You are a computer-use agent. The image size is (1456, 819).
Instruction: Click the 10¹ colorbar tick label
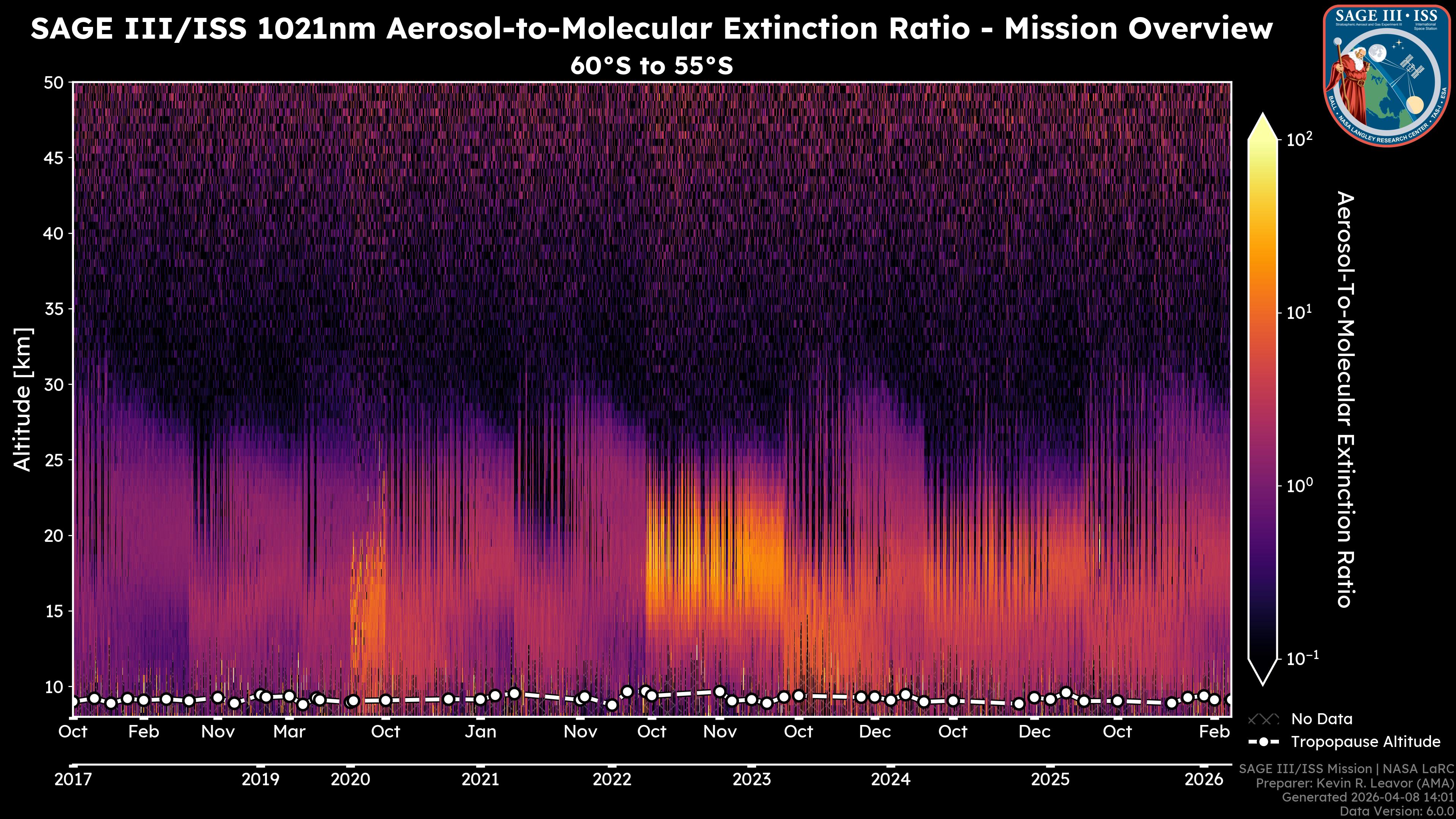click(1299, 312)
